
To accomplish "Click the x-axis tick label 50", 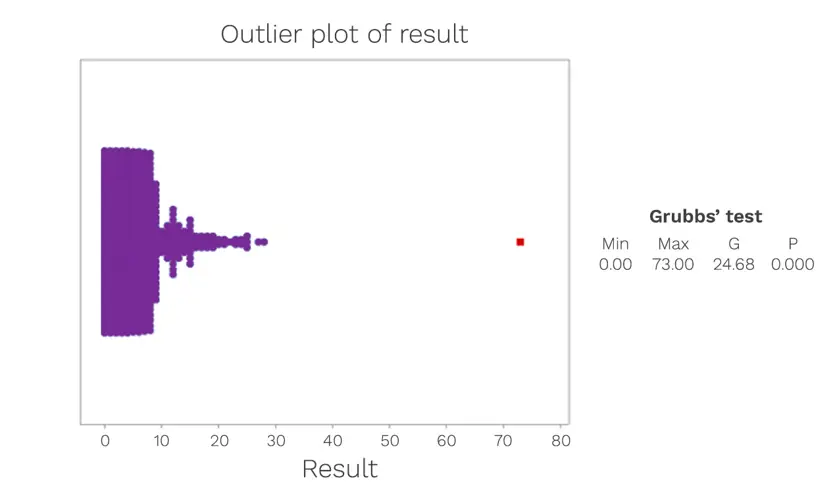I will [x=390, y=440].
